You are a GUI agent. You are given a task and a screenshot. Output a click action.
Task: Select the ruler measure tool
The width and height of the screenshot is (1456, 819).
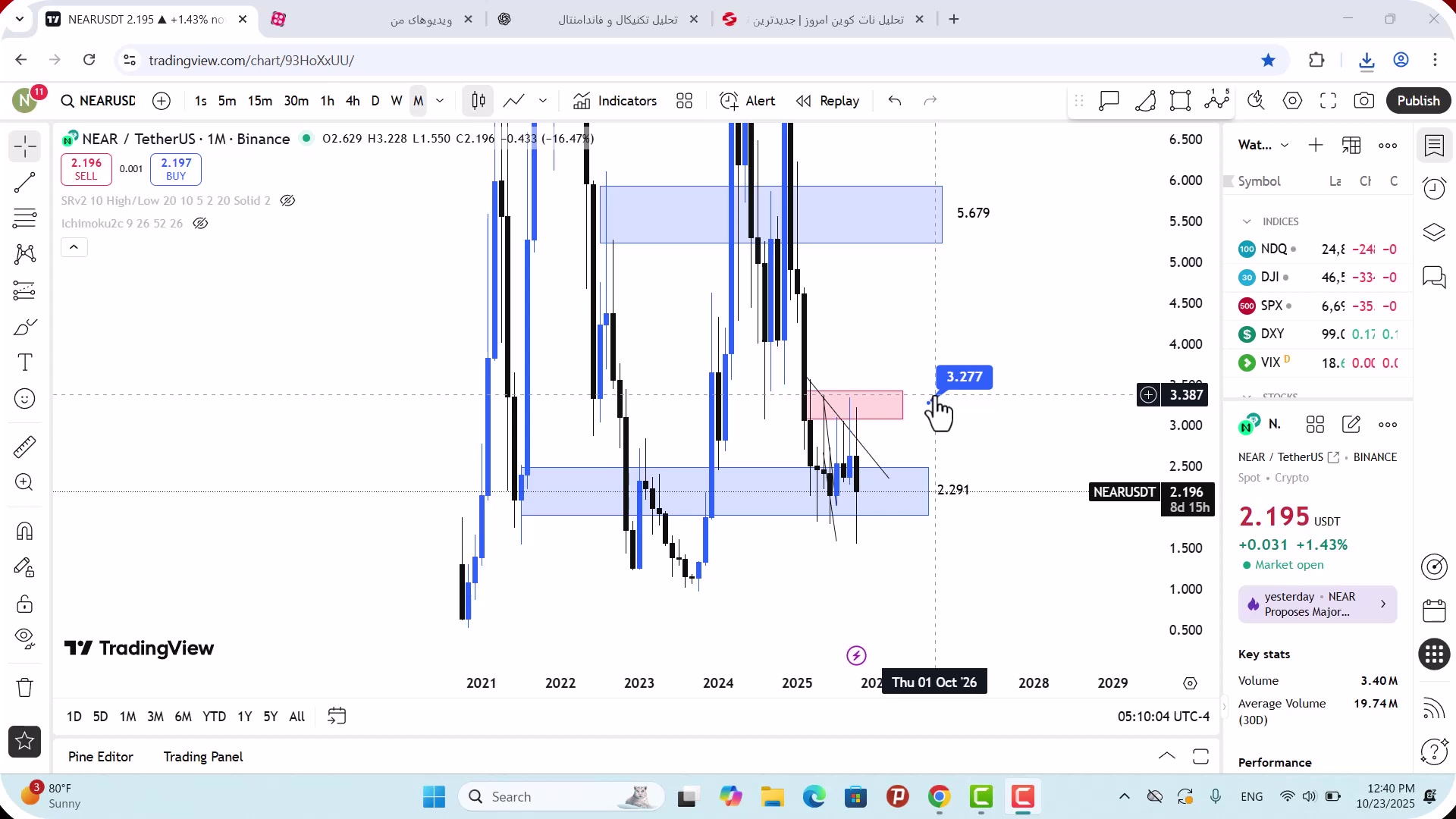click(x=25, y=447)
